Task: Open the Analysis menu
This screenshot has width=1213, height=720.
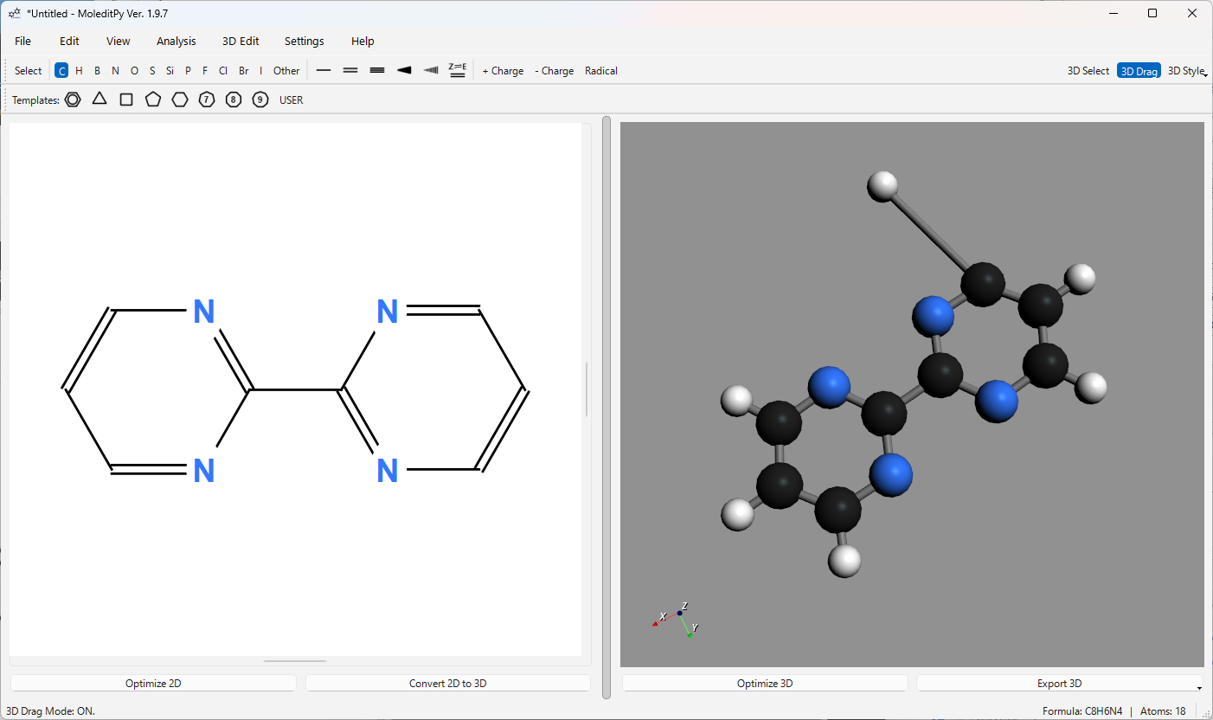Action: (x=176, y=41)
